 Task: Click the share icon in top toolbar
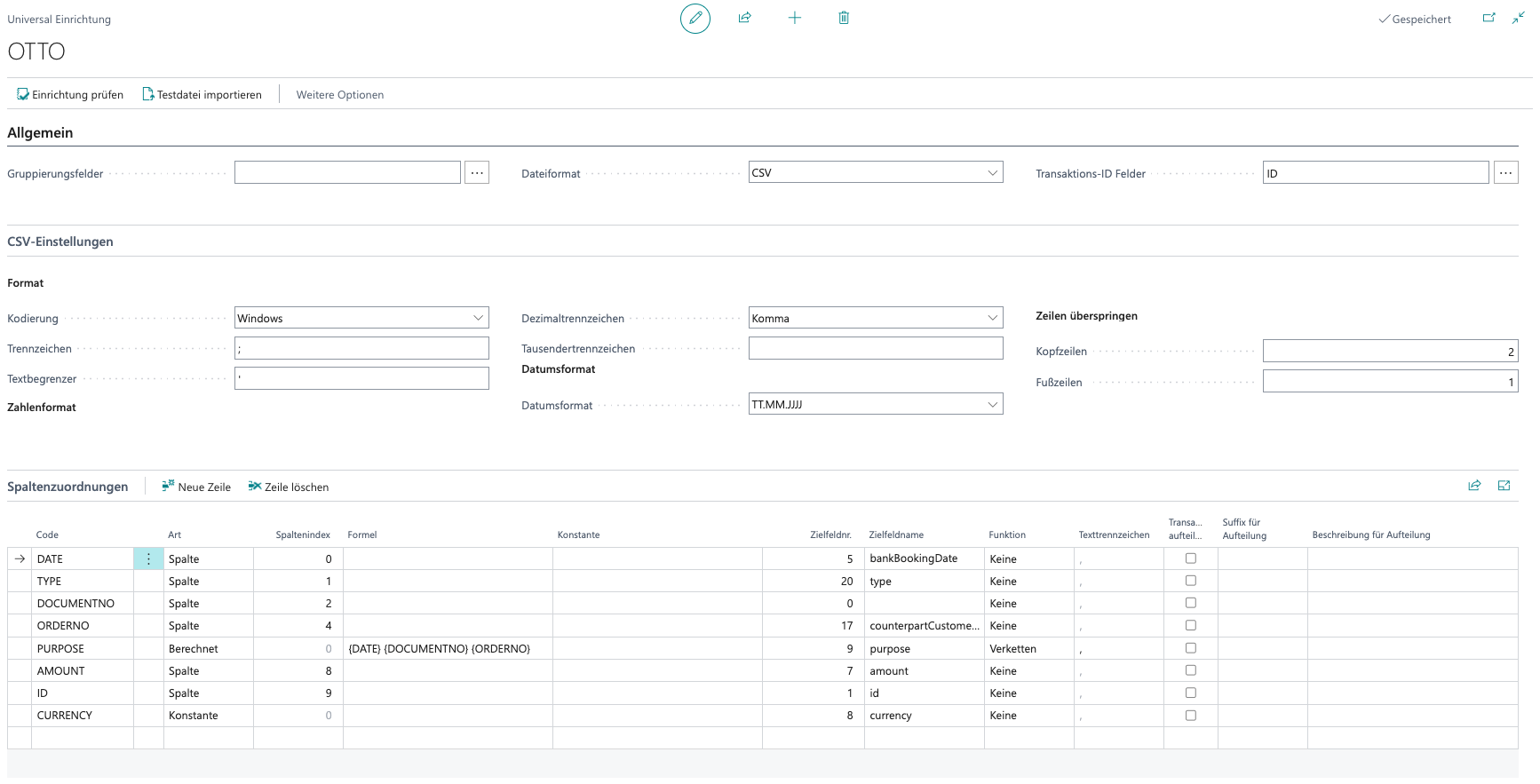click(744, 18)
